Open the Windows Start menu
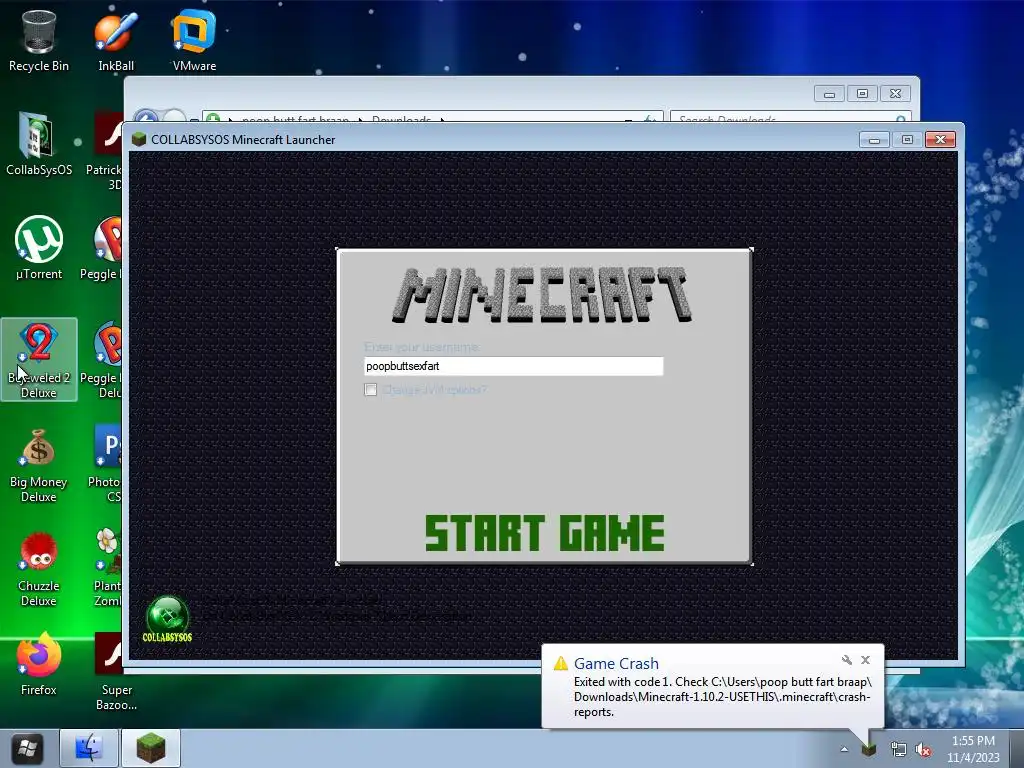Image resolution: width=1024 pixels, height=768 pixels. click(27, 748)
